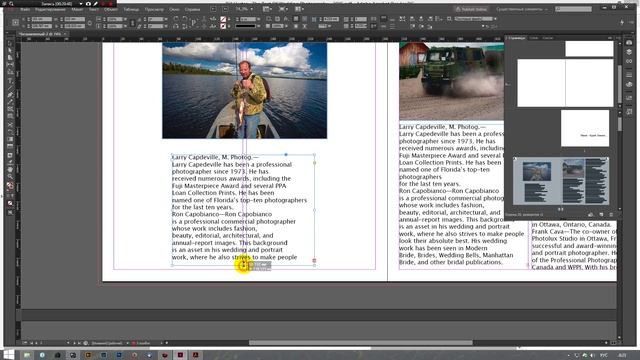Open the Arrange Documents dropdown
This screenshot has height=360, width=640.
click(299, 9)
